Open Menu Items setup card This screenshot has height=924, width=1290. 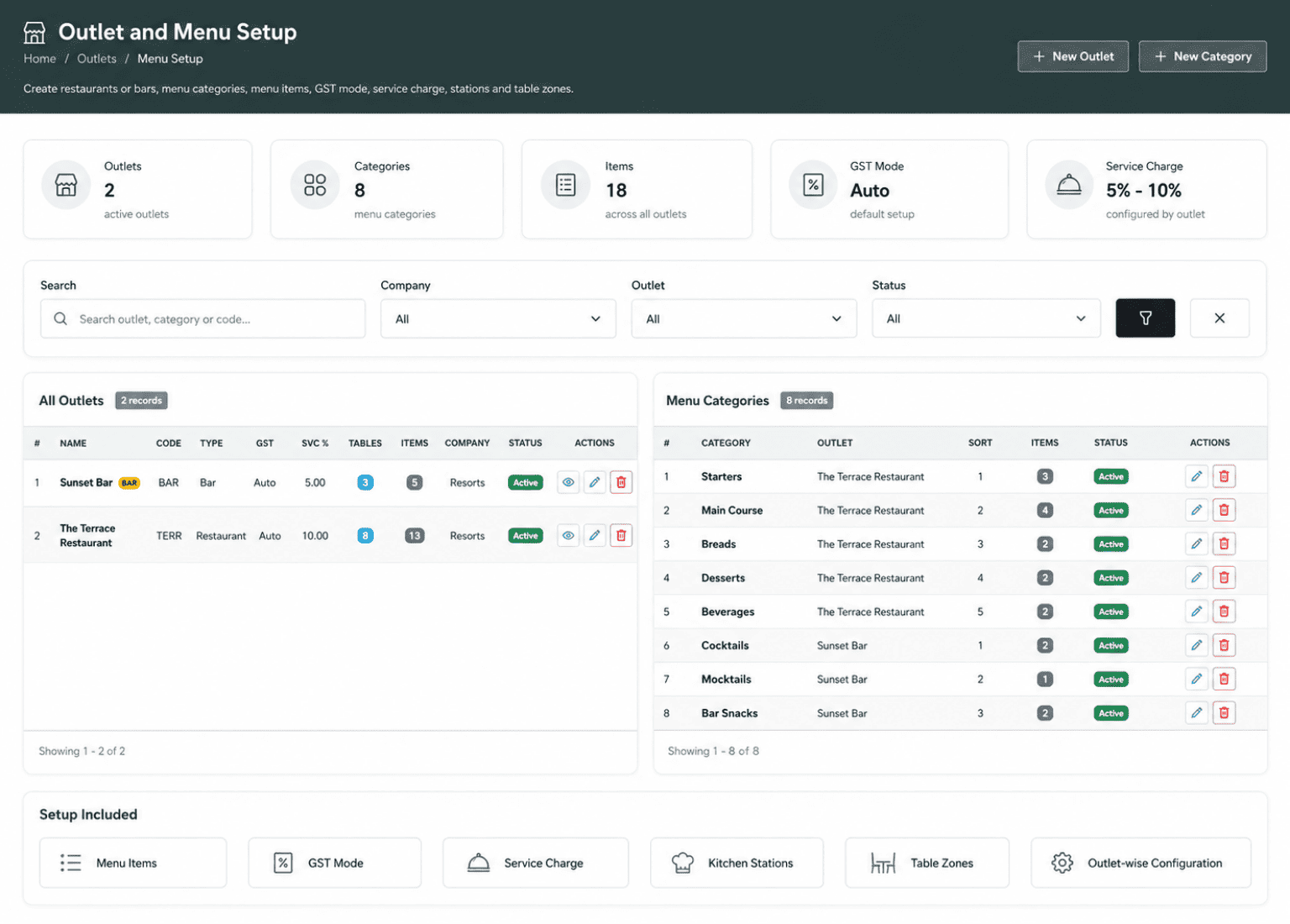(x=133, y=863)
